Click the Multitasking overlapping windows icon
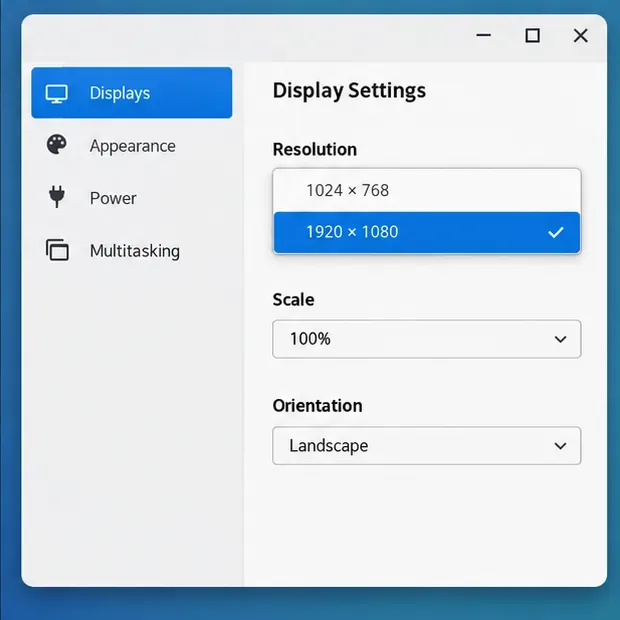Screen dimensions: 620x620 click(57, 250)
